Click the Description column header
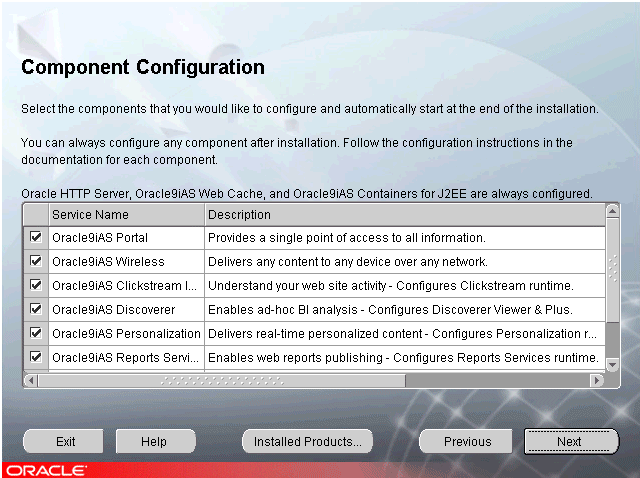Screen dimensions: 640x478 (x=405, y=215)
